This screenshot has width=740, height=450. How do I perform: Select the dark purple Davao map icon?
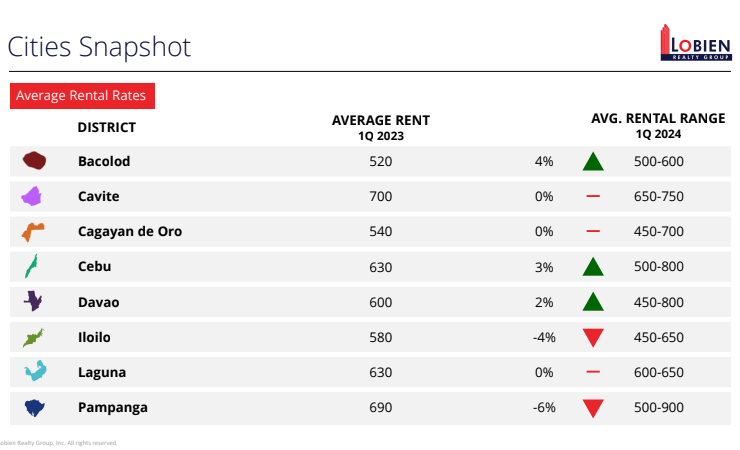(33, 302)
